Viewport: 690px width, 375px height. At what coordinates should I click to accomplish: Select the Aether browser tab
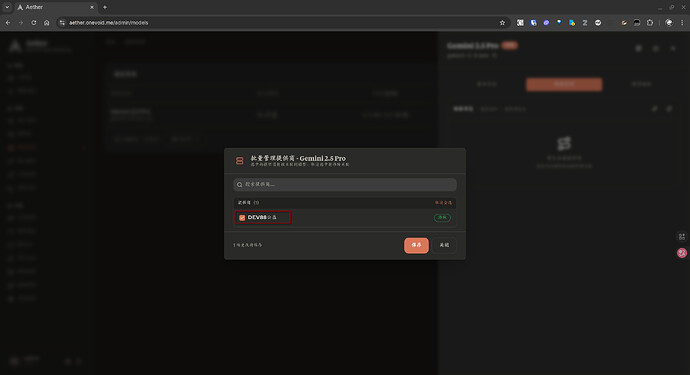pos(55,7)
